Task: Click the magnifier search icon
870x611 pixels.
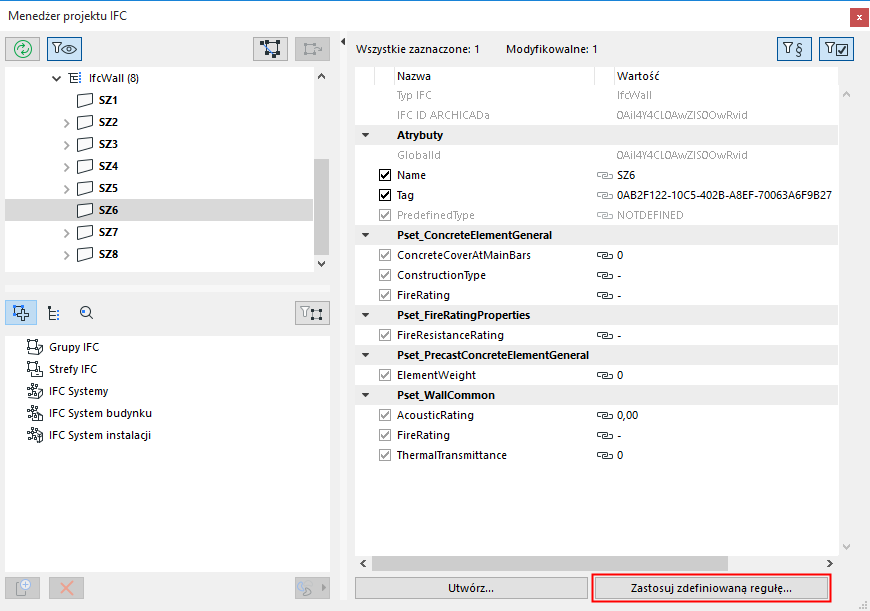Action: tap(86, 313)
